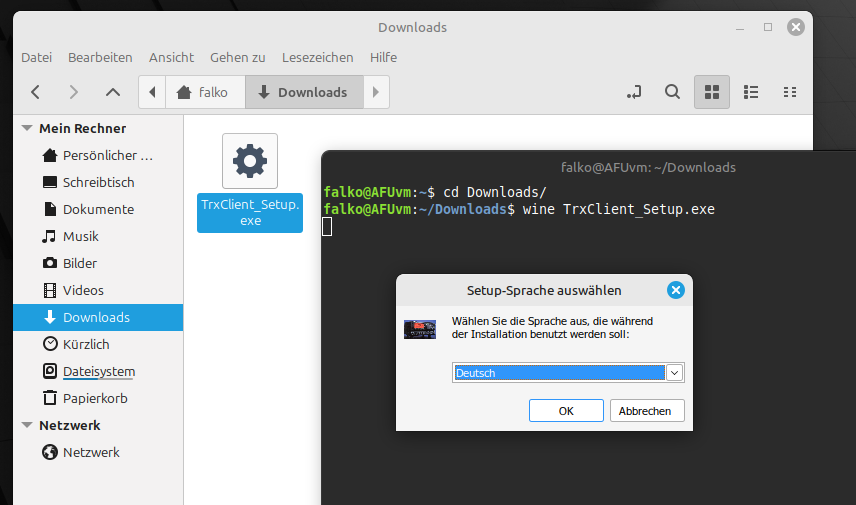Open the Bearbeiten menu
The height and width of the screenshot is (505, 856).
pyautogui.click(x=100, y=57)
